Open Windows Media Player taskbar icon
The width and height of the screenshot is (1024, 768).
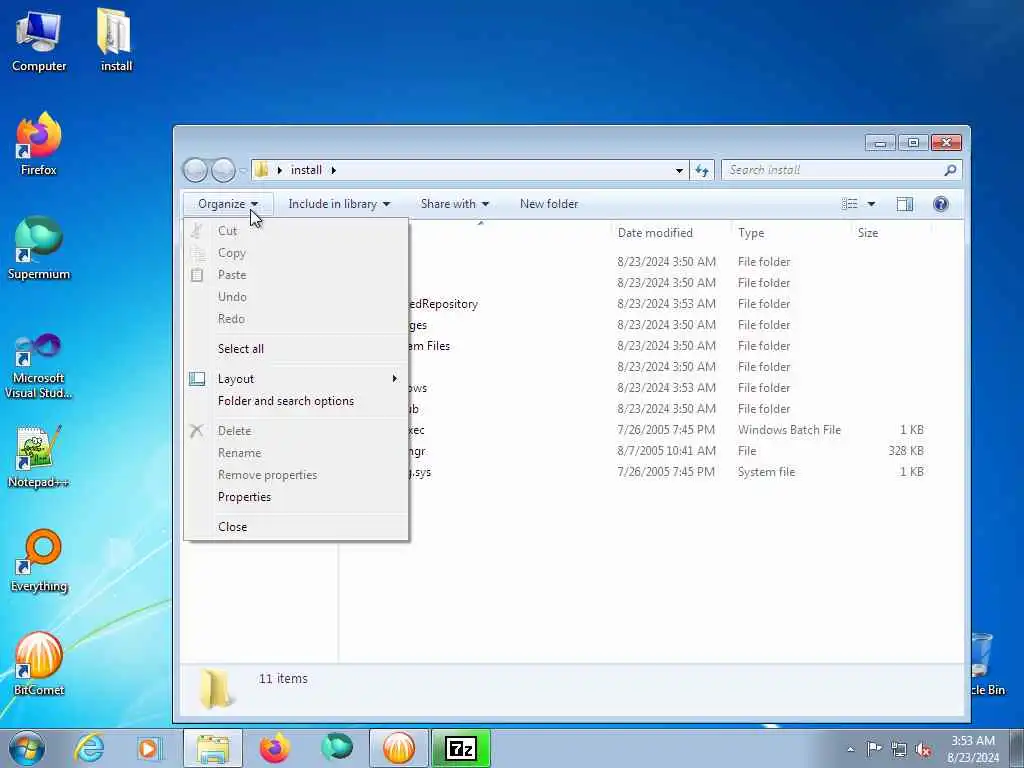tap(150, 748)
